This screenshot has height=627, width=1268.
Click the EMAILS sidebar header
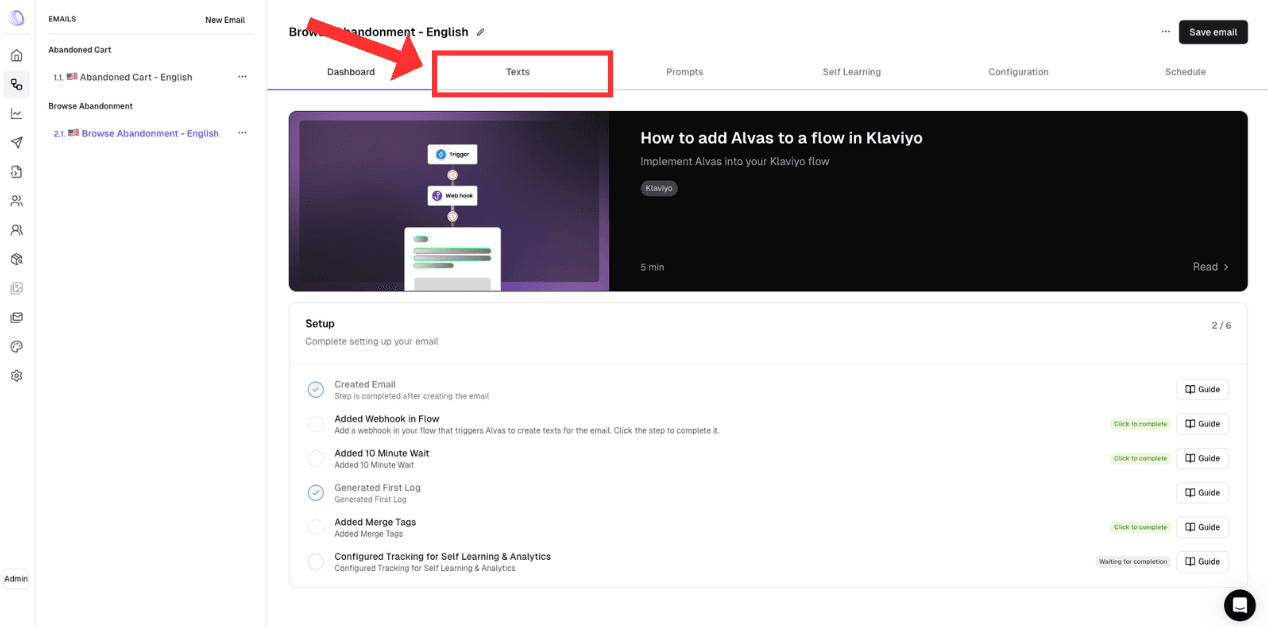[62, 19]
